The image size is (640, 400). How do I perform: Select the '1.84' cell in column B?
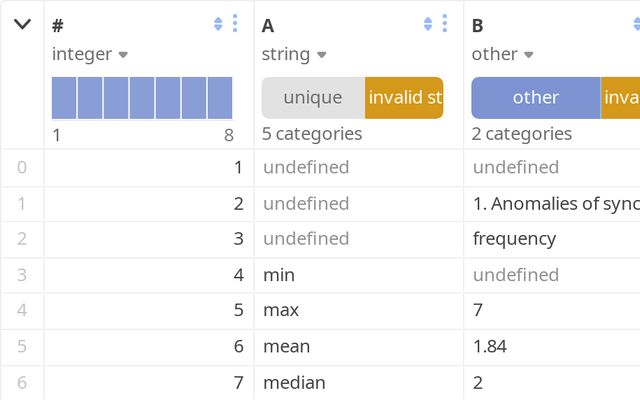click(490, 346)
